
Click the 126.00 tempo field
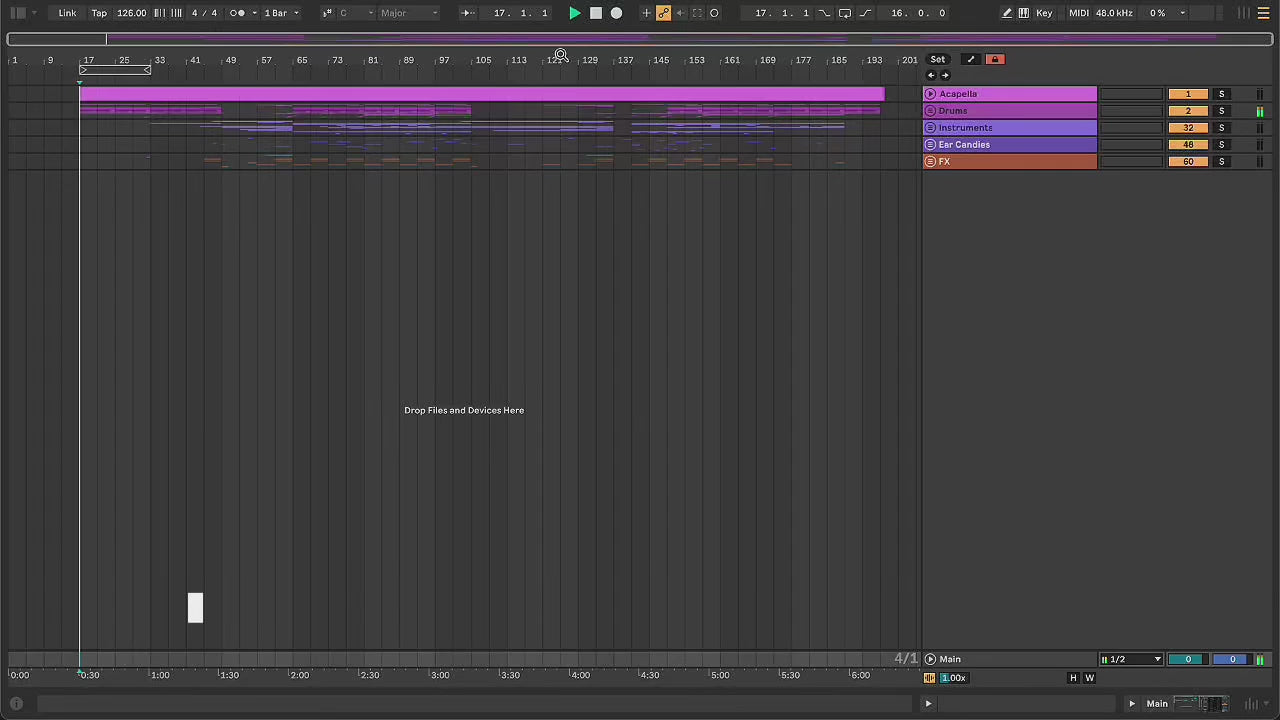click(131, 13)
